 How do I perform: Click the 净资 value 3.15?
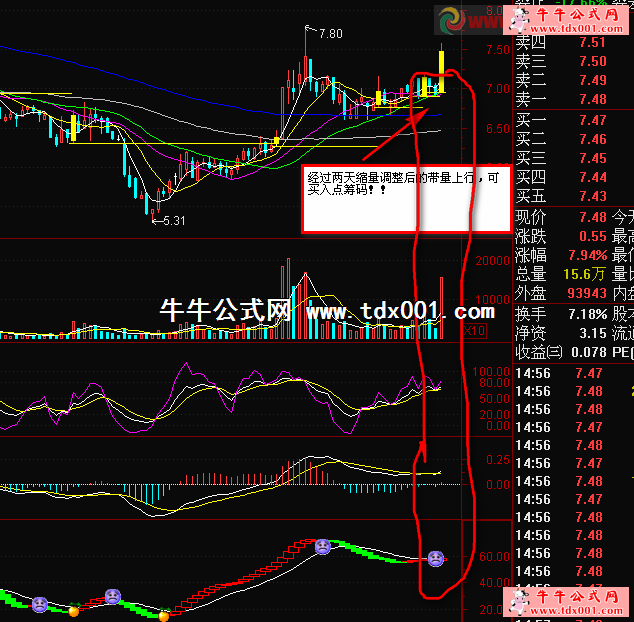(x=593, y=334)
